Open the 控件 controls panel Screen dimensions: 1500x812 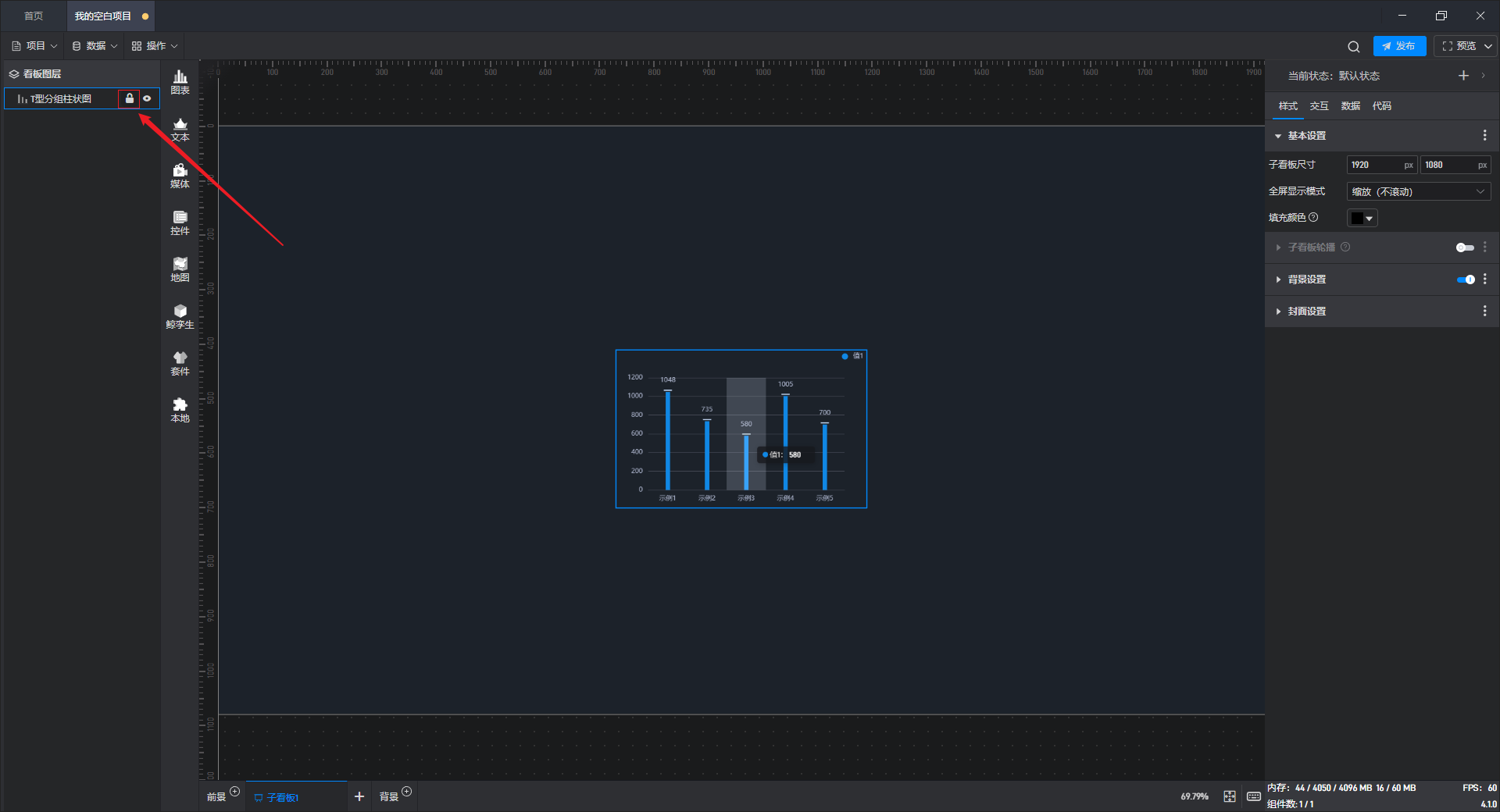click(x=180, y=223)
